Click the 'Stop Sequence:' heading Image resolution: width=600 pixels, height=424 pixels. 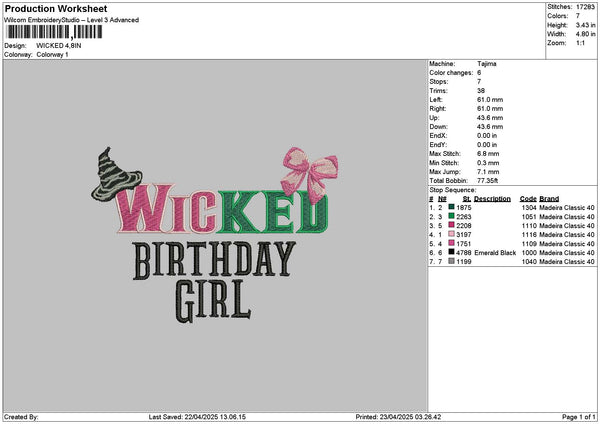point(453,190)
